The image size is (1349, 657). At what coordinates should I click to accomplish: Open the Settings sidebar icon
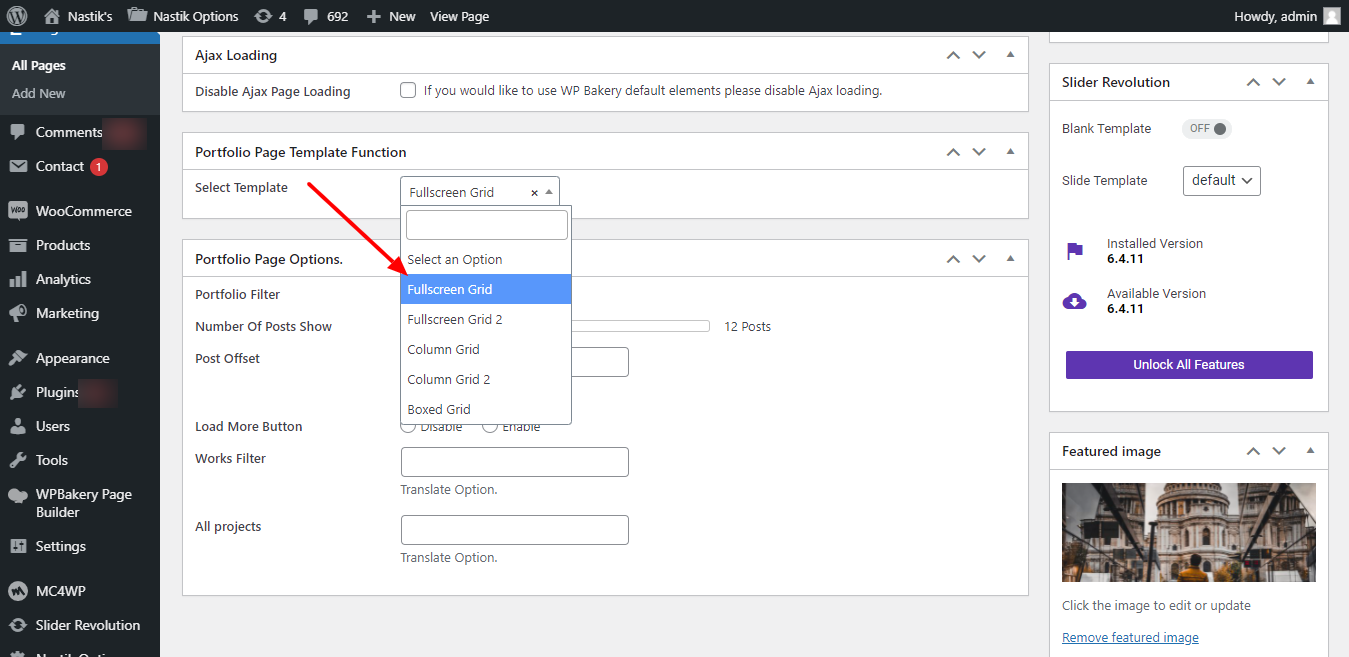pos(17,546)
